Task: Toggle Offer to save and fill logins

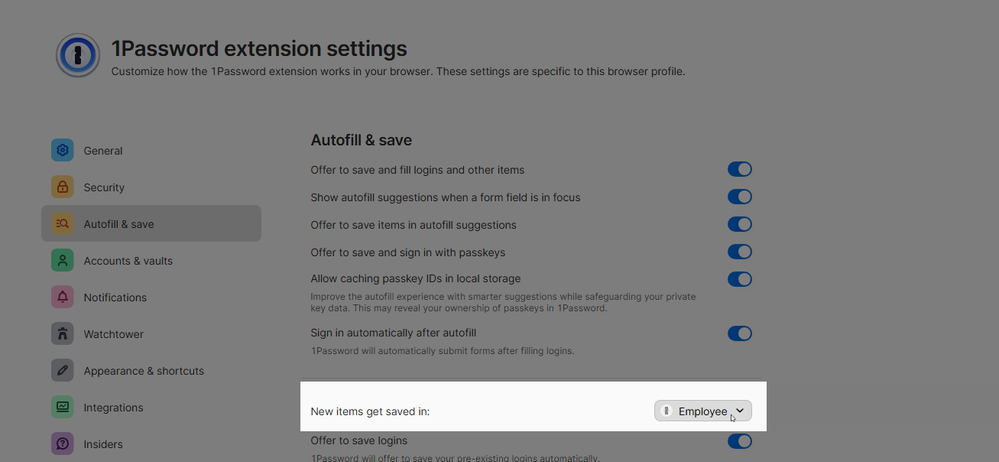Action: [x=739, y=170]
